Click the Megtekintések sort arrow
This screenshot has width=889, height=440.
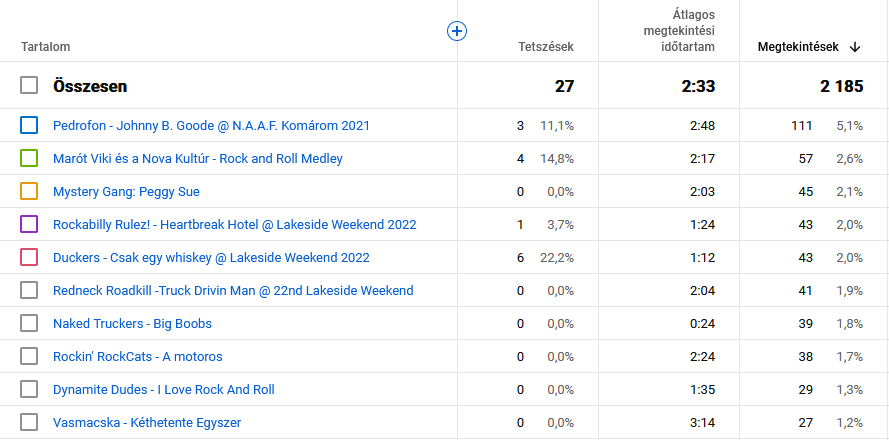(855, 48)
